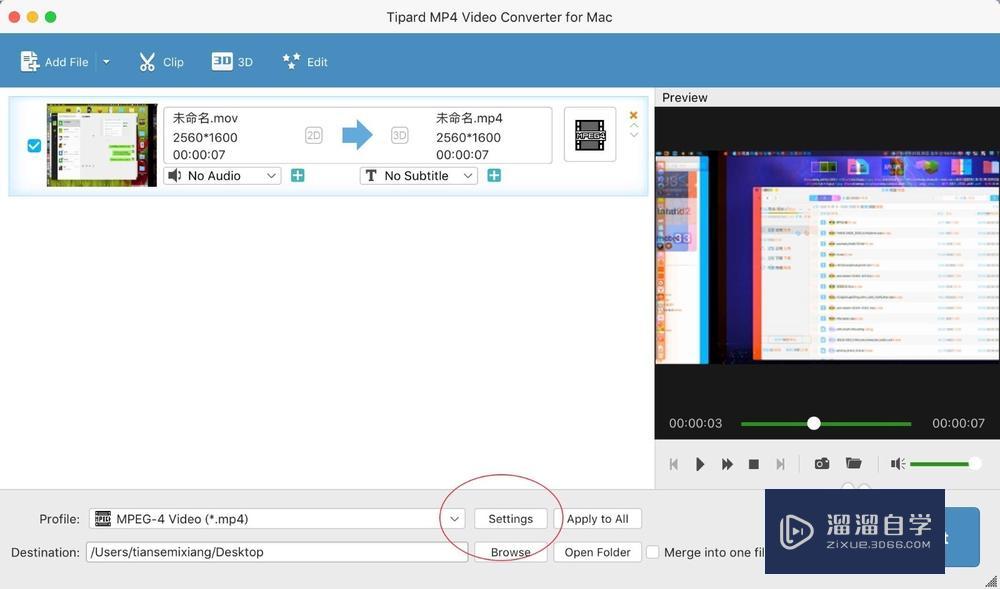Click the output 3D badge icon
1000x589 pixels.
coord(399,135)
